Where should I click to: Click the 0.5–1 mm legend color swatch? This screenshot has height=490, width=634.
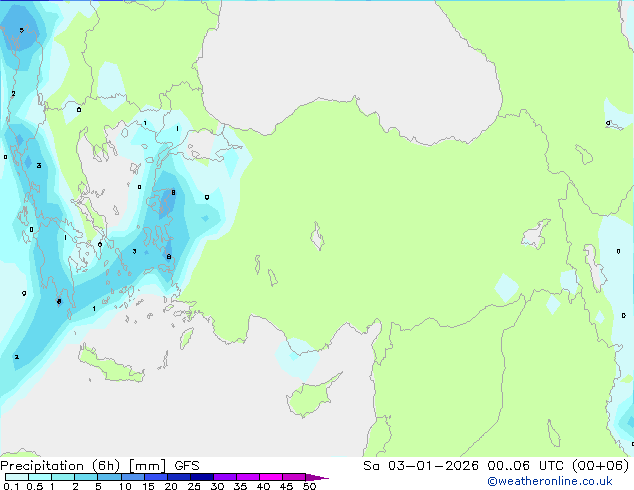coord(40,477)
